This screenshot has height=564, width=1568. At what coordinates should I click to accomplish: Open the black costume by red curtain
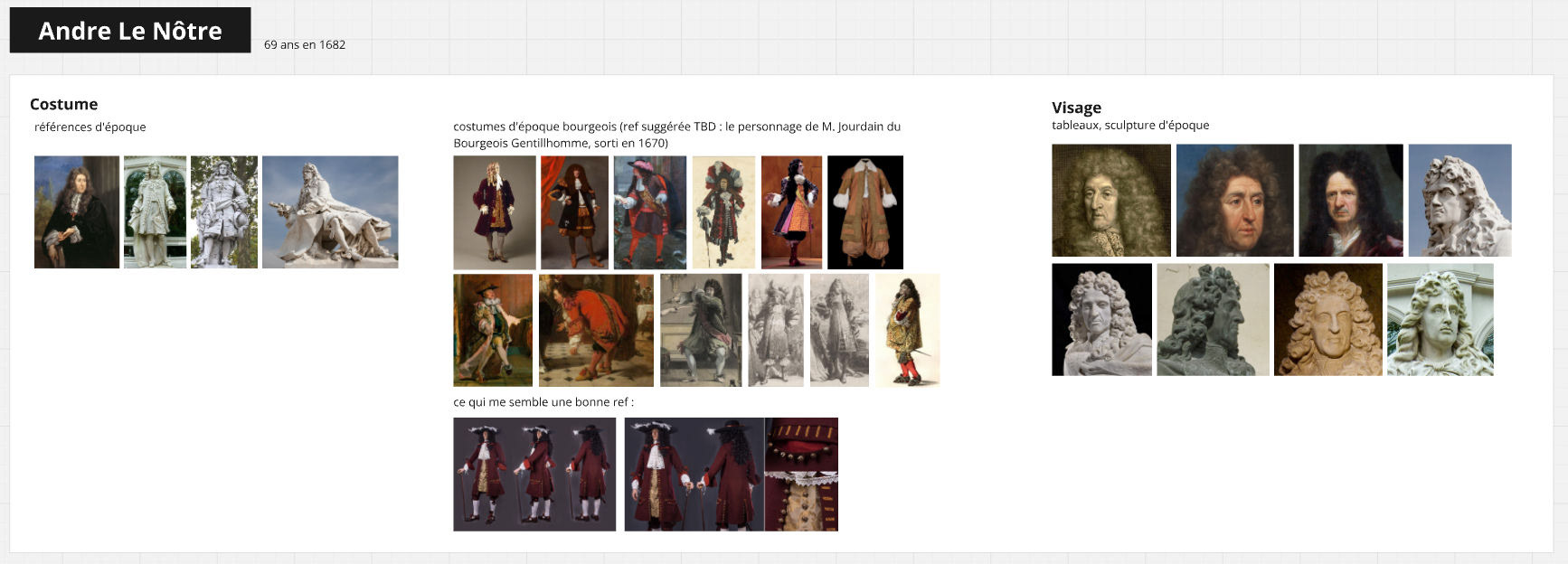tap(575, 212)
